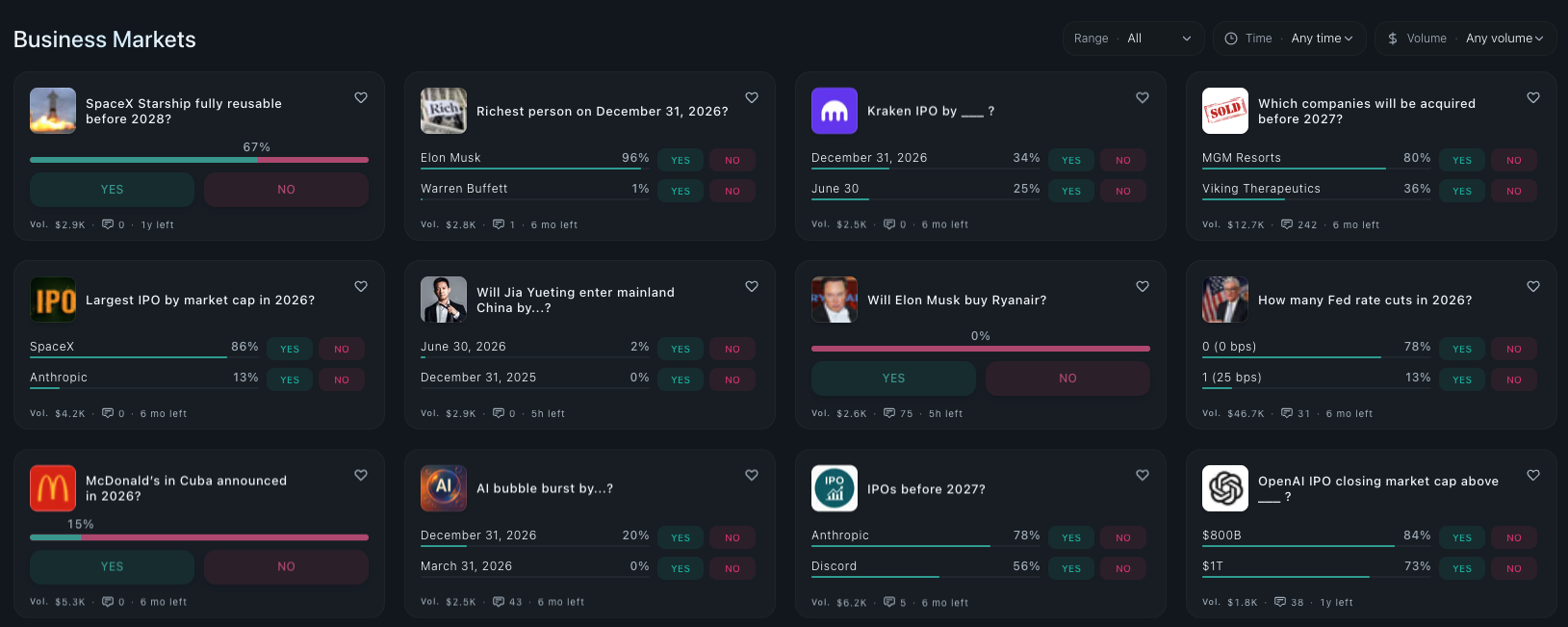The image size is (1568, 627).
Task: Click the SpaceX Starship 67% probability bar
Action: (x=199, y=160)
